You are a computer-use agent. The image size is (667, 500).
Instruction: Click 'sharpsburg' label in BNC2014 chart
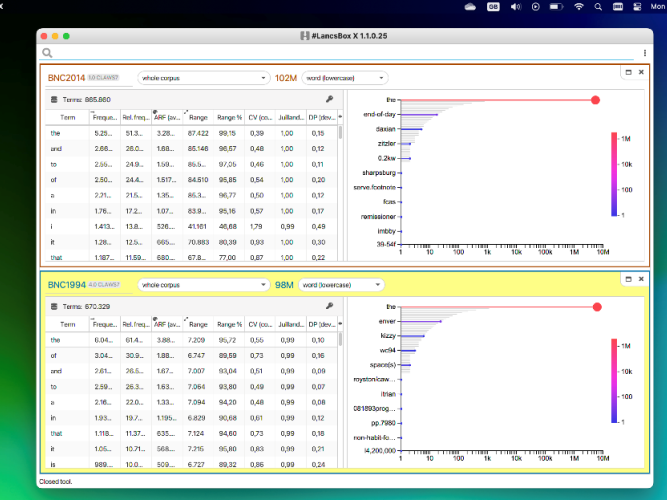point(379,172)
